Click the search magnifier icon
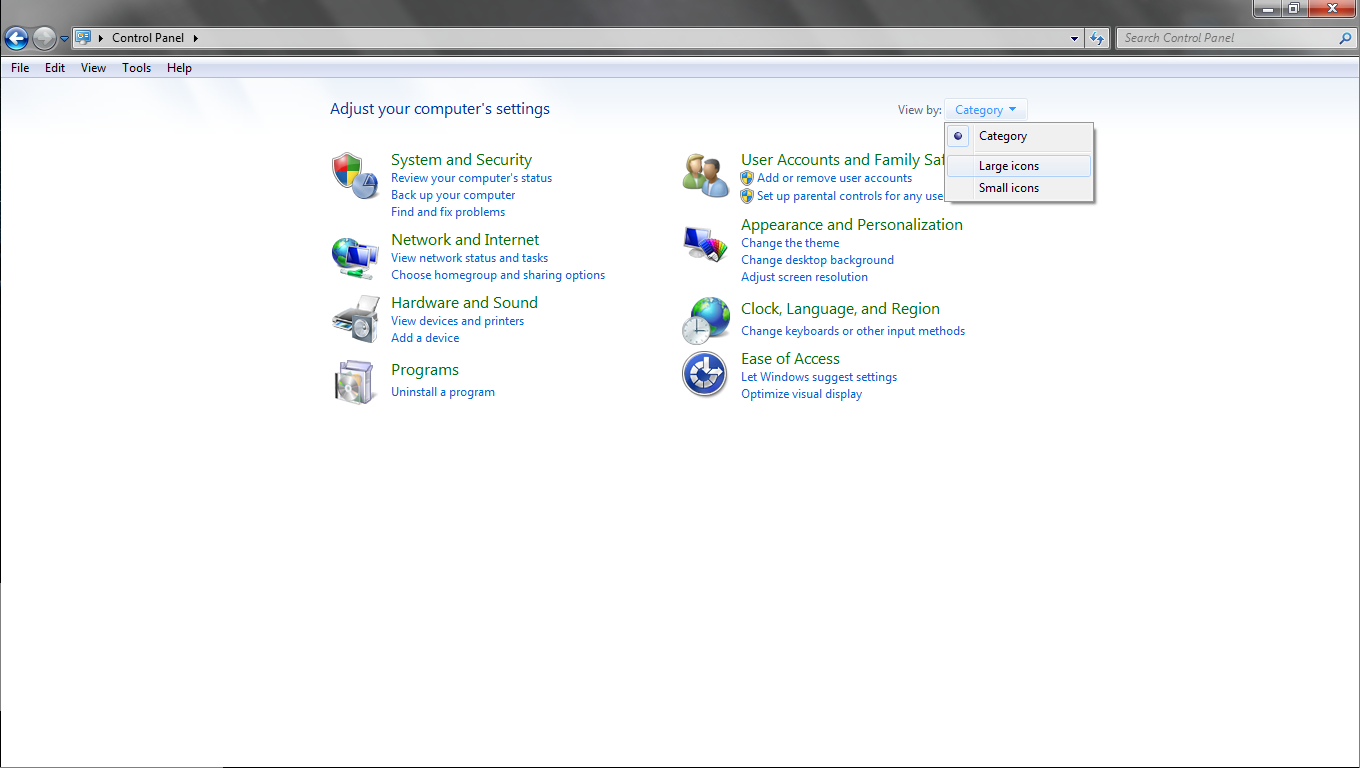The width and height of the screenshot is (1360, 768). point(1345,38)
